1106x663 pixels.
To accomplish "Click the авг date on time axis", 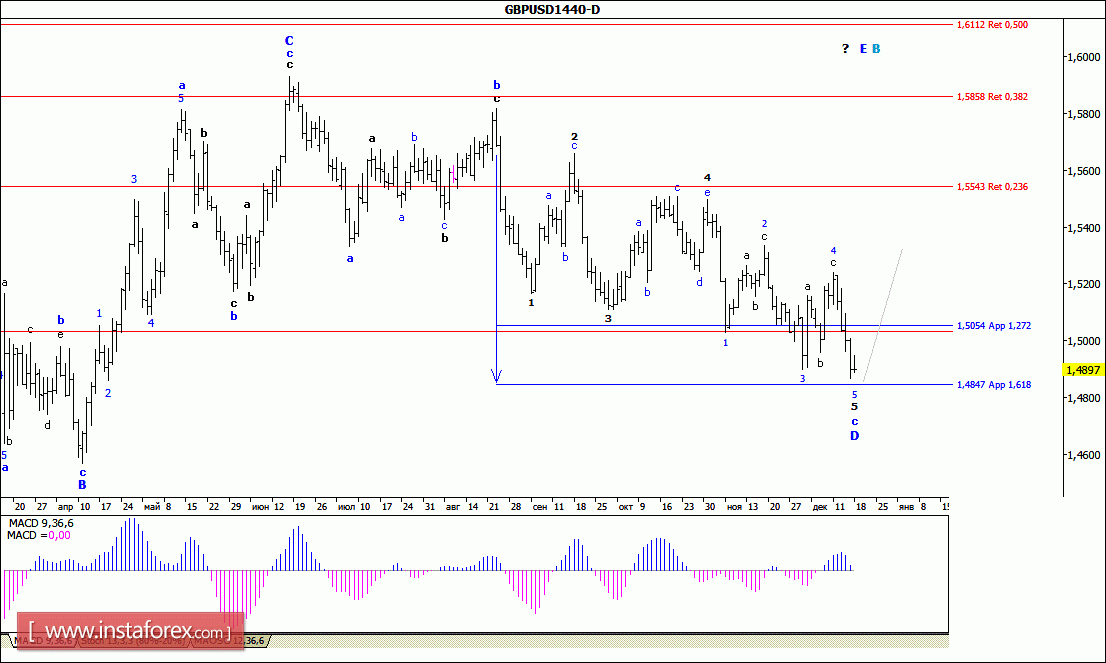I will (453, 506).
